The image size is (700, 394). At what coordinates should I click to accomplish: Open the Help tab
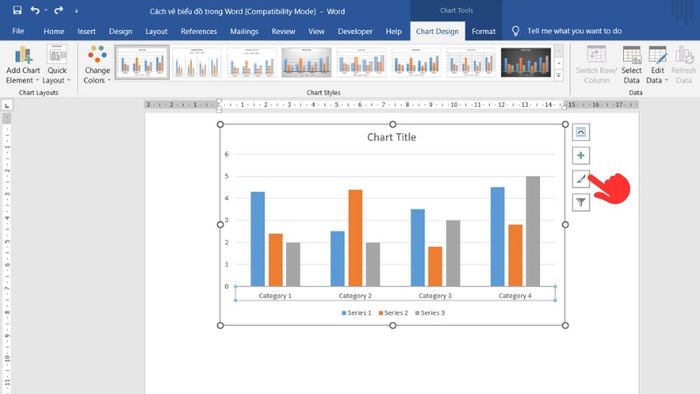[393, 31]
